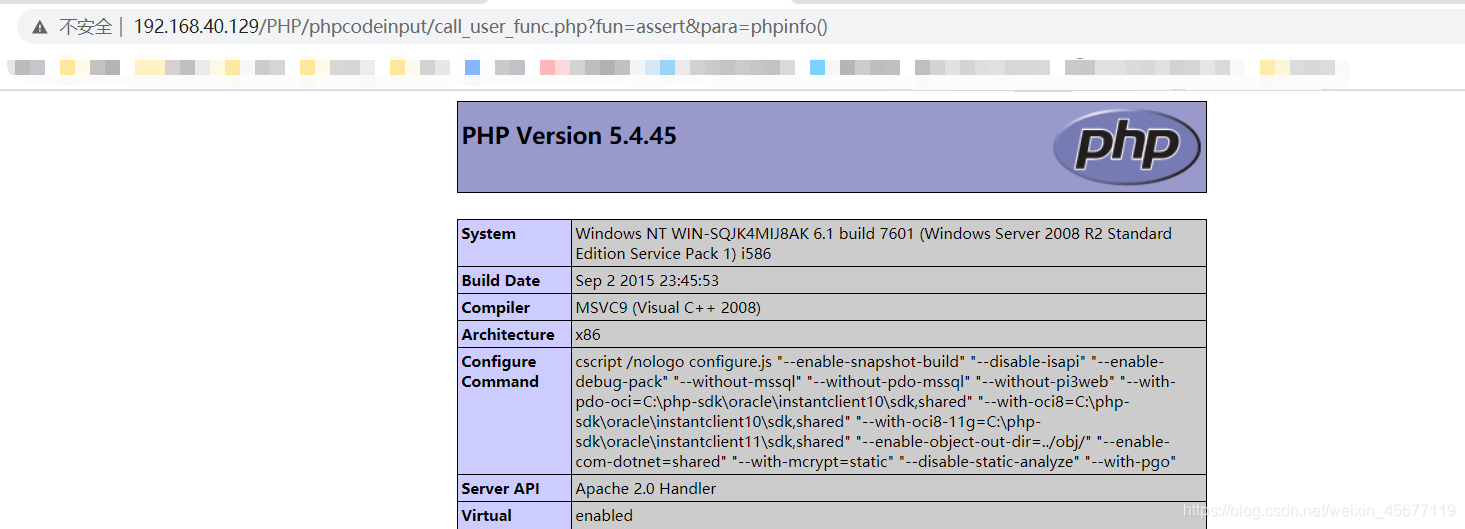1465x529 pixels.
Task: Click the MSVC9 (Visual C++ 2008) value
Action: click(x=668, y=307)
